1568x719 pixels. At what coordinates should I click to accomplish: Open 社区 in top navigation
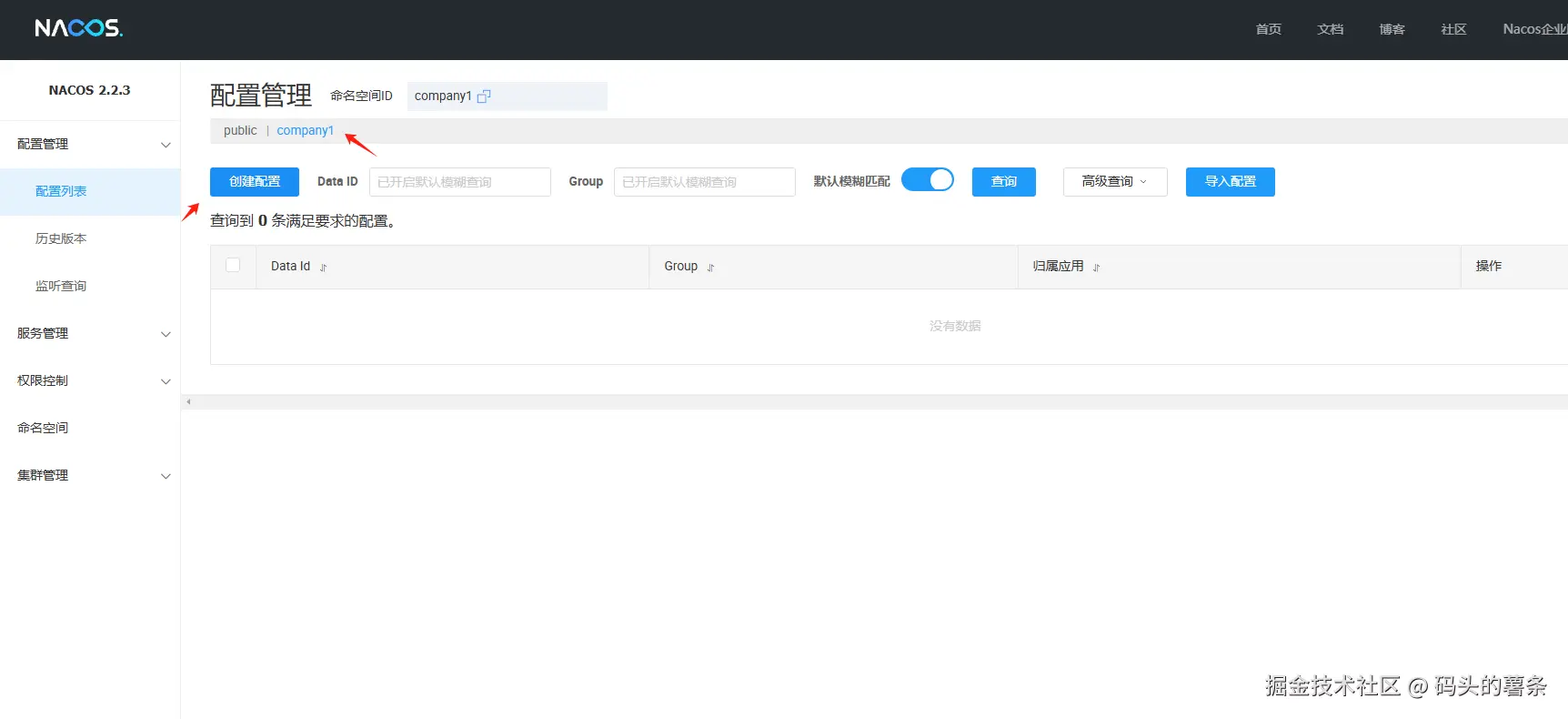click(1453, 29)
